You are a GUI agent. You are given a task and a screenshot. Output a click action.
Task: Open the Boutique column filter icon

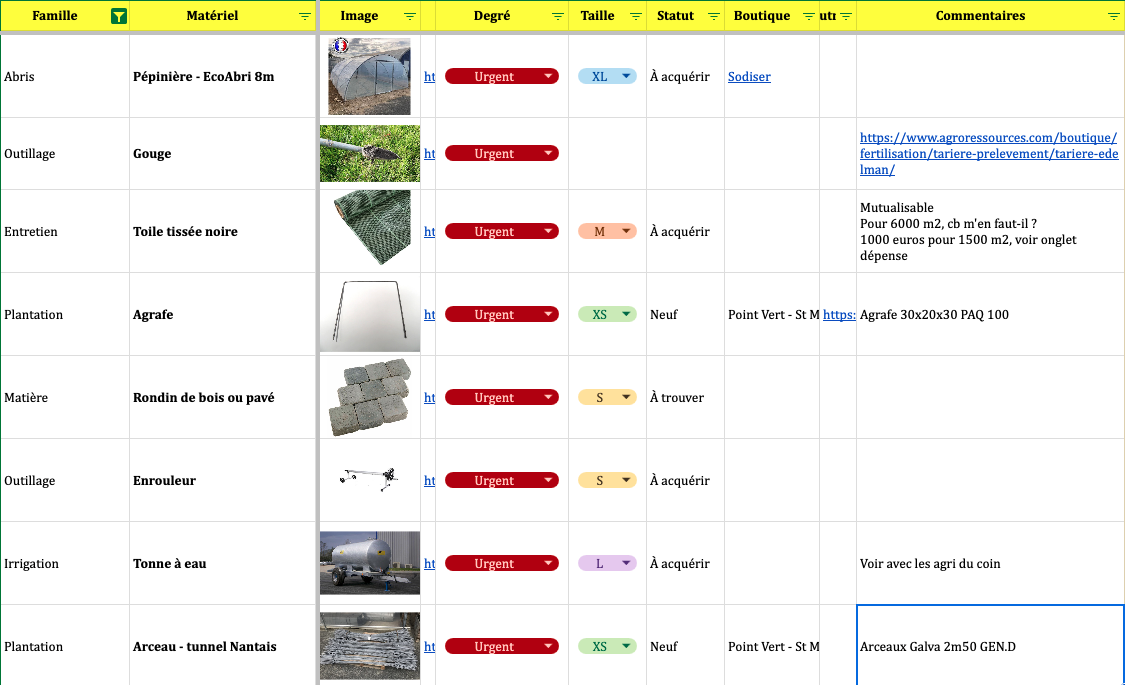coord(806,17)
